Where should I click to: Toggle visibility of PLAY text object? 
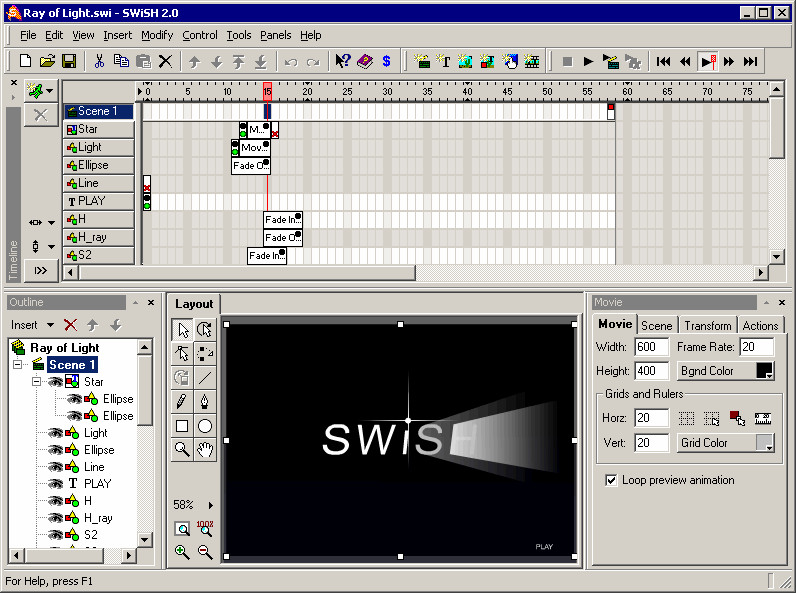55,484
